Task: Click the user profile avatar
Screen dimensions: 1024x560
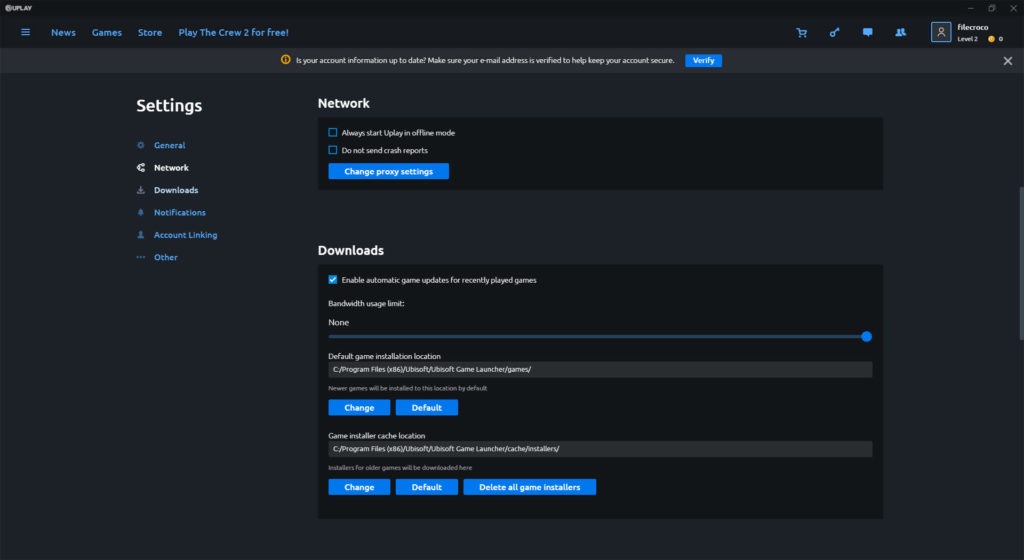Action: tap(940, 32)
